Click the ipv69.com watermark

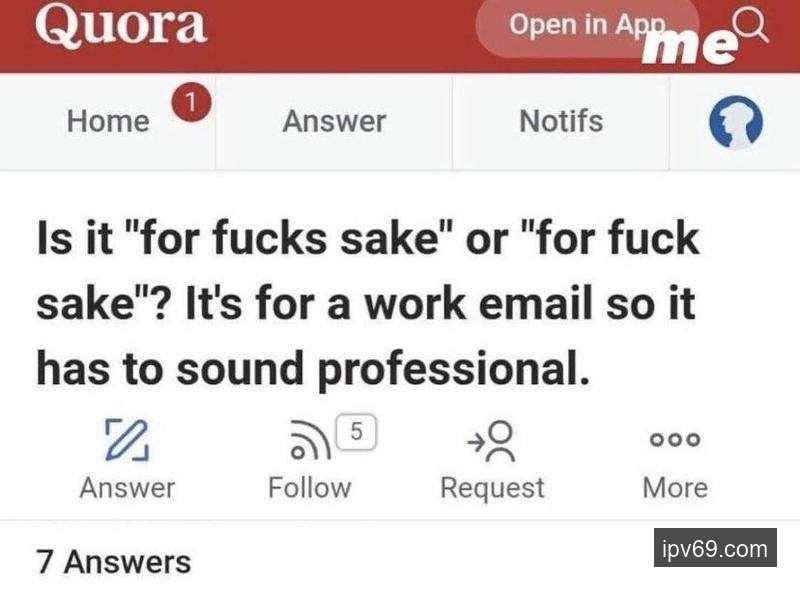715,548
